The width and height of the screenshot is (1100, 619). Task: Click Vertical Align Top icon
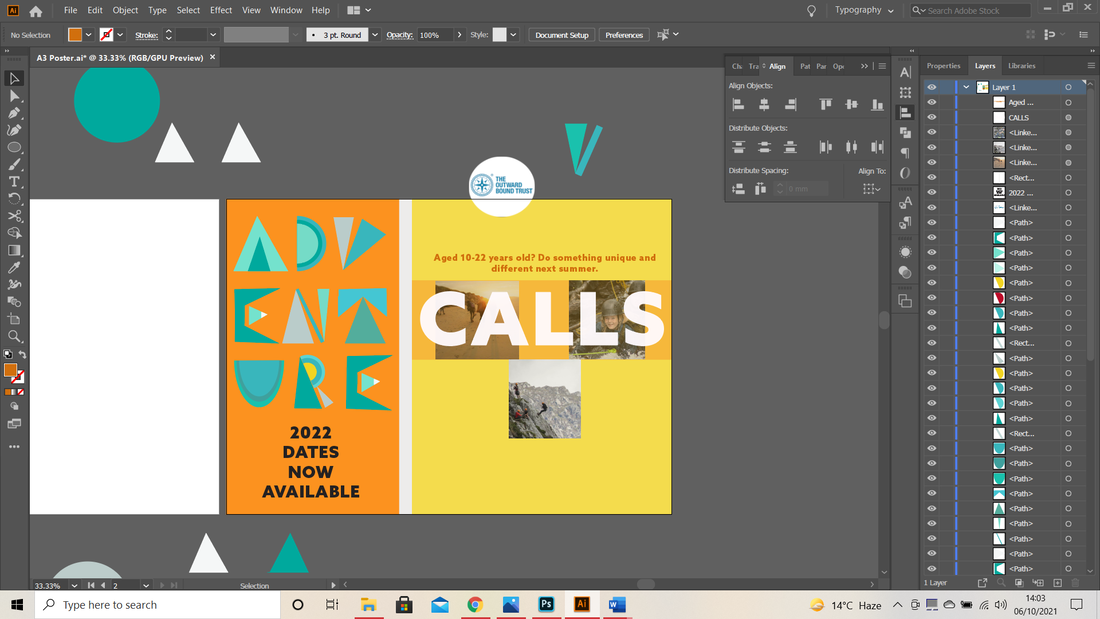click(825, 105)
